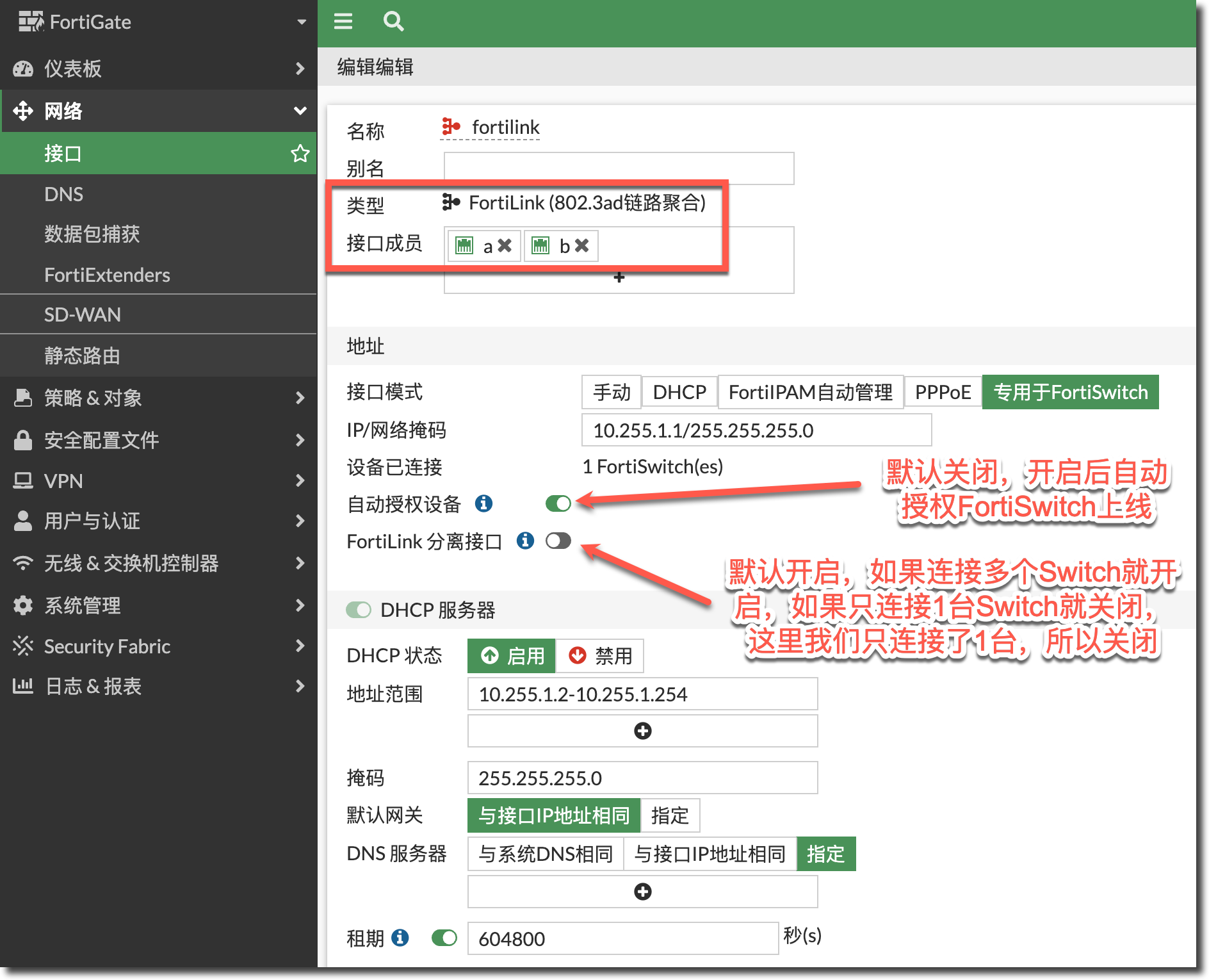The height and width of the screenshot is (980, 1209).
Task: Remove interface member b
Action: pos(581,246)
